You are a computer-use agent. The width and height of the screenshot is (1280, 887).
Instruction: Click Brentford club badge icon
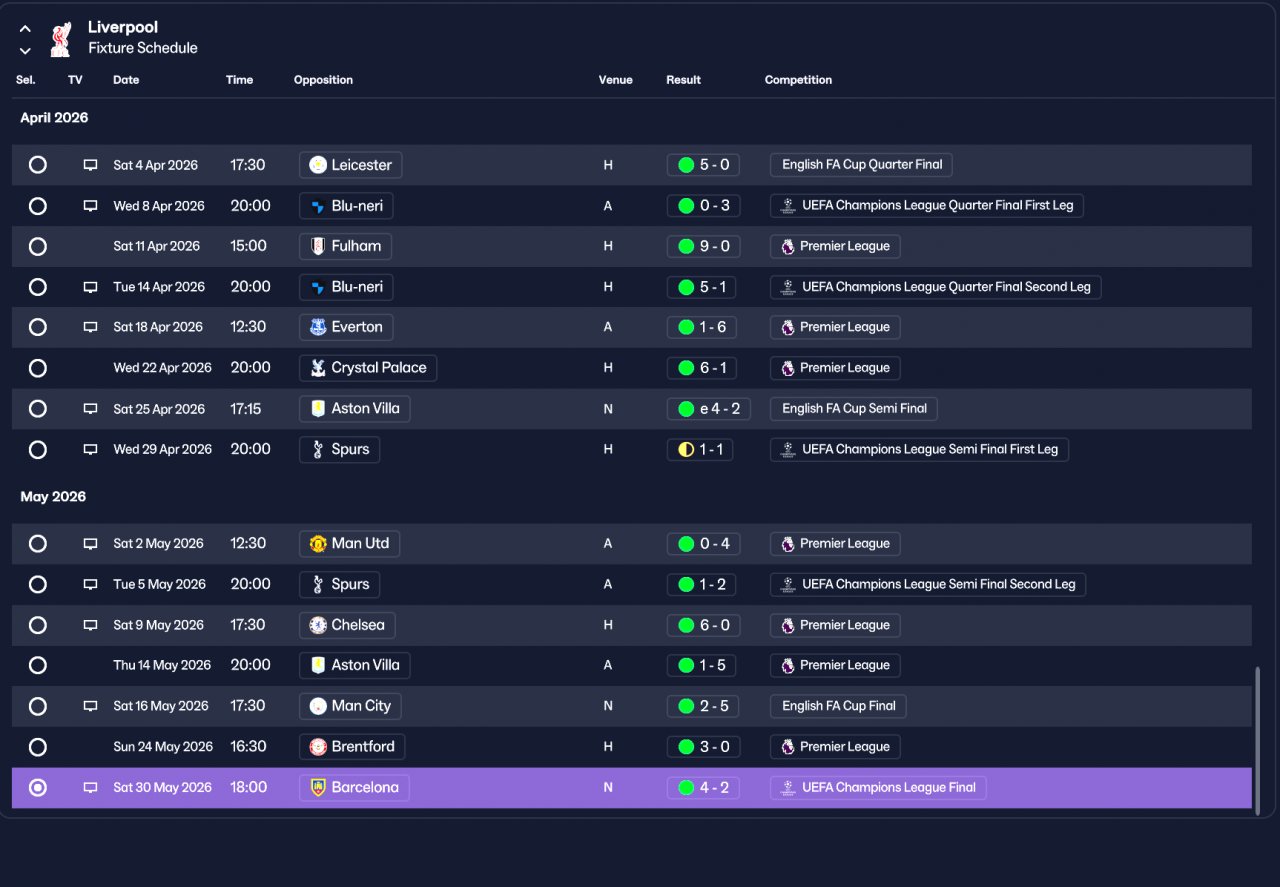coord(318,747)
